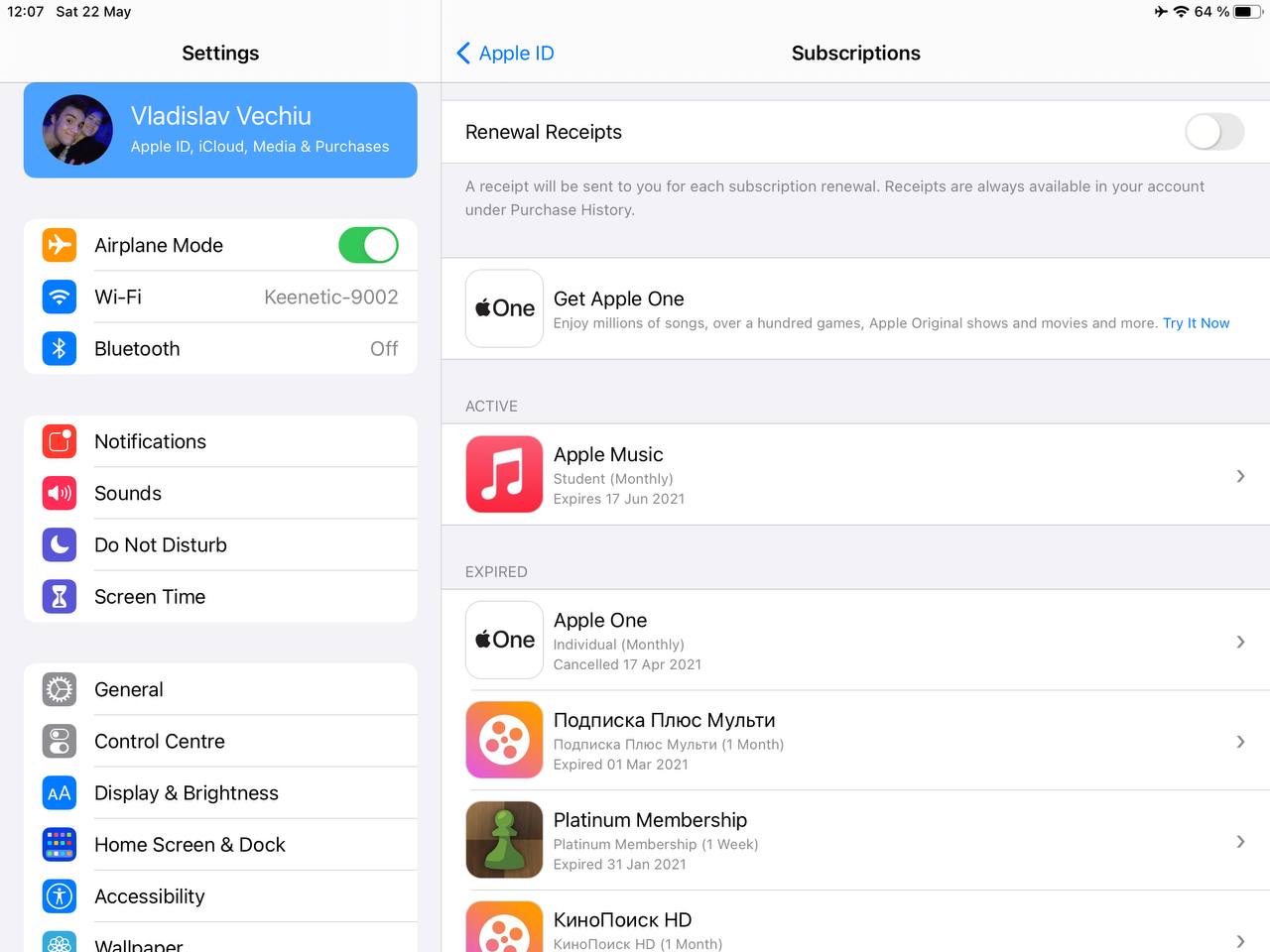Viewport: 1270px width, 952px height.
Task: Open КиноПоиск HD details chevron
Action: click(x=1240, y=941)
